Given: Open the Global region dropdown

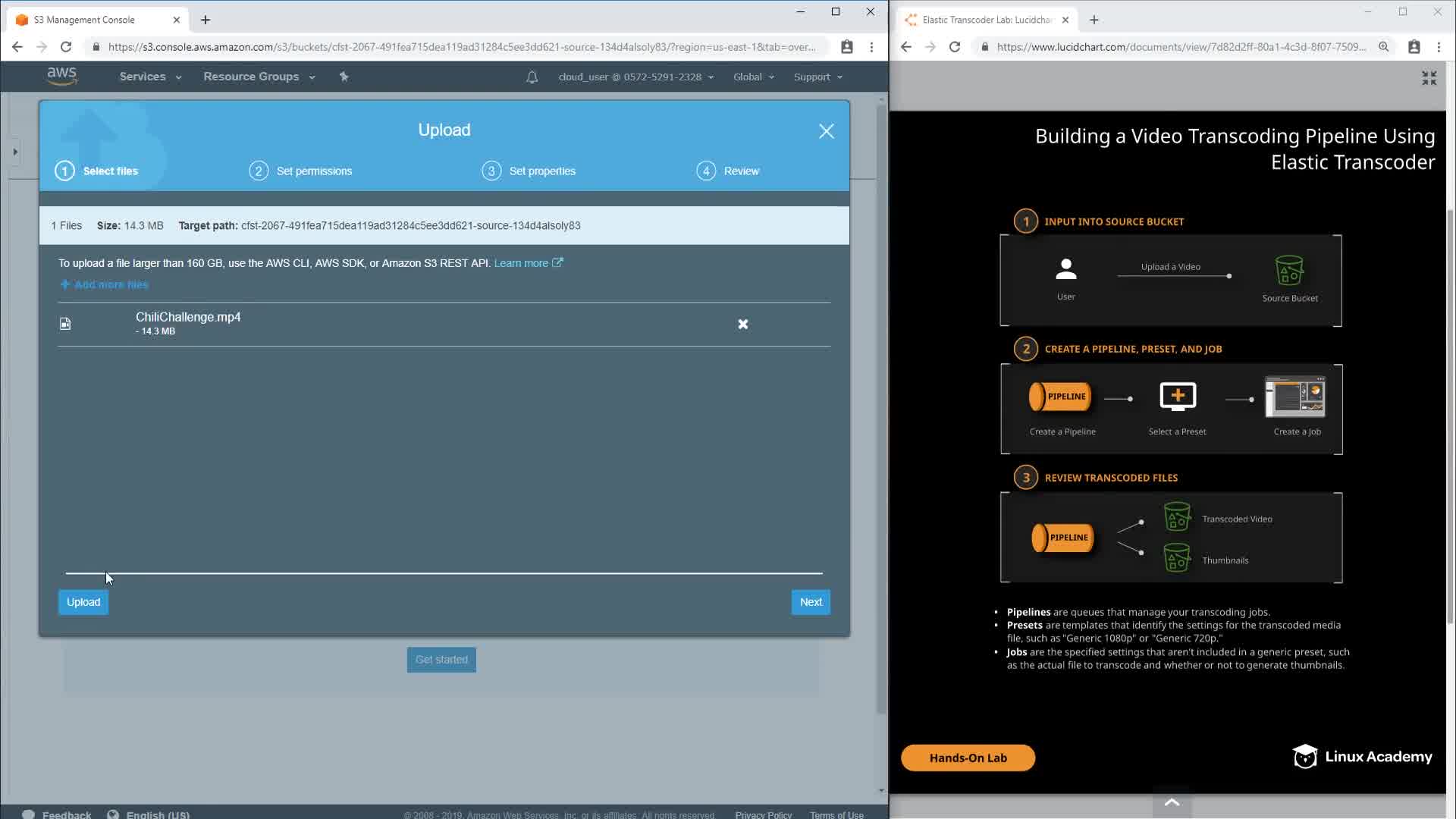Looking at the screenshot, I should 753,77.
